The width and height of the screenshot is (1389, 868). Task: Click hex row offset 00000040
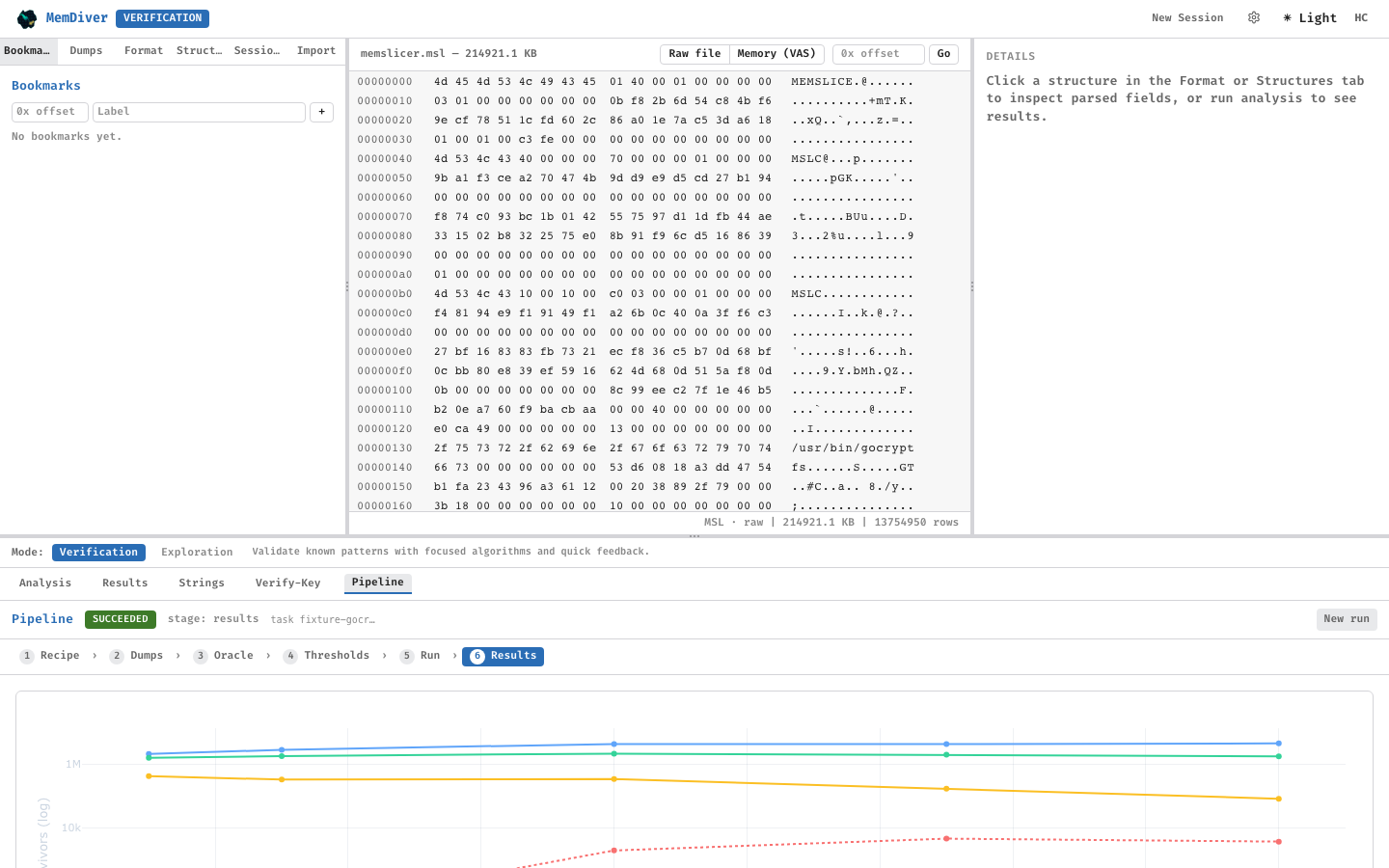(x=385, y=159)
